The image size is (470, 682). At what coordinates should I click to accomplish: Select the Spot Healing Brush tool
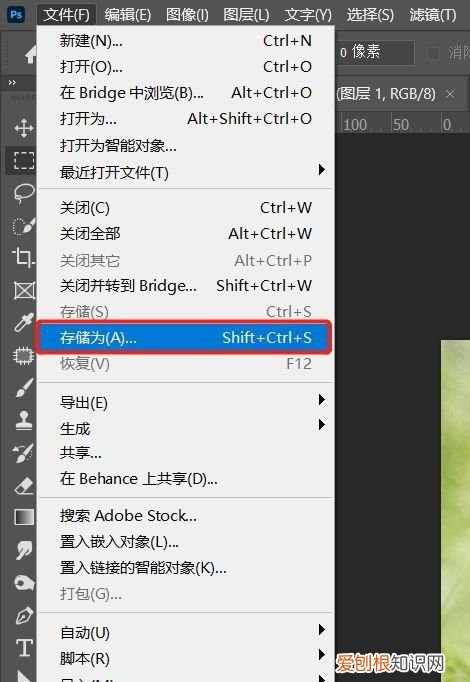23,355
